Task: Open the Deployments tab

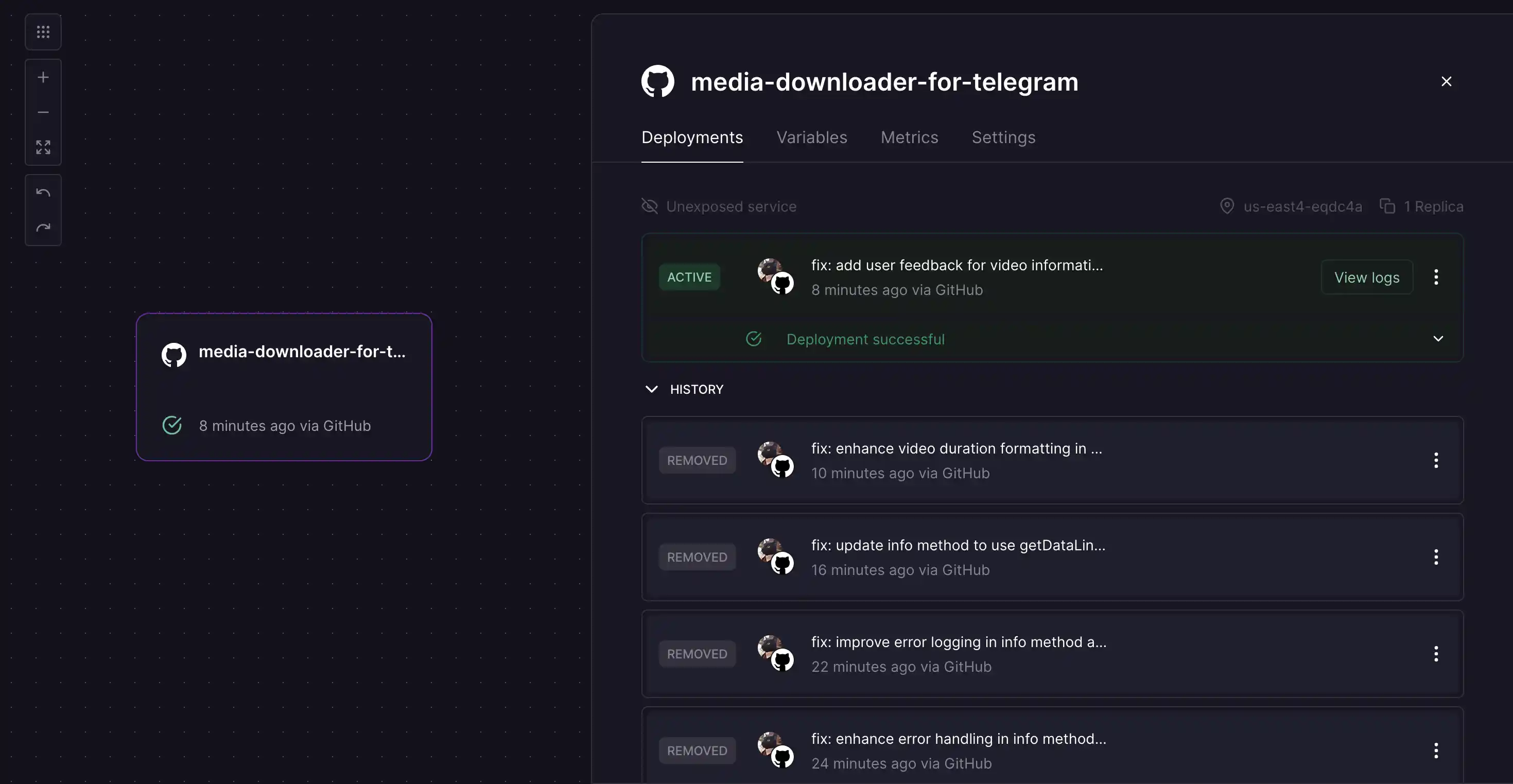Action: 692,137
